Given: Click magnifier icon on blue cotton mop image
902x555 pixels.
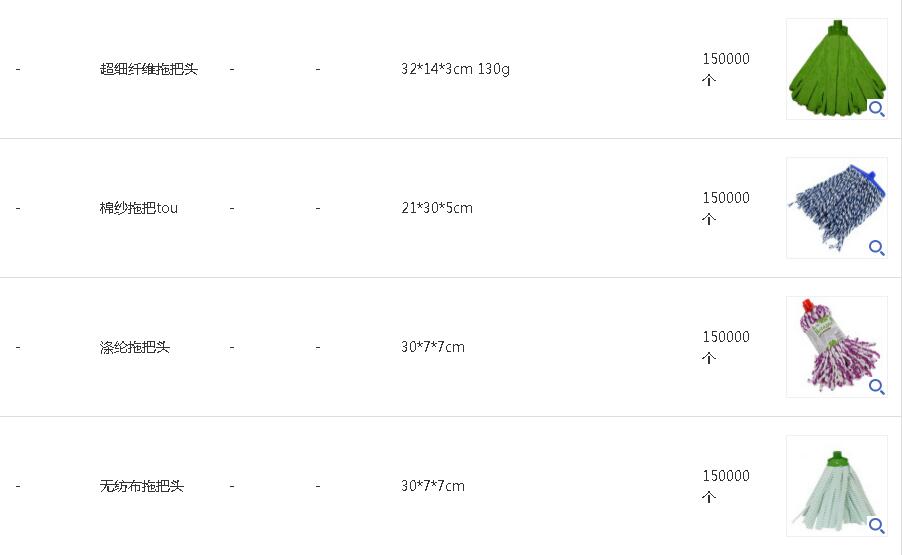Looking at the screenshot, I should coord(876,248).
